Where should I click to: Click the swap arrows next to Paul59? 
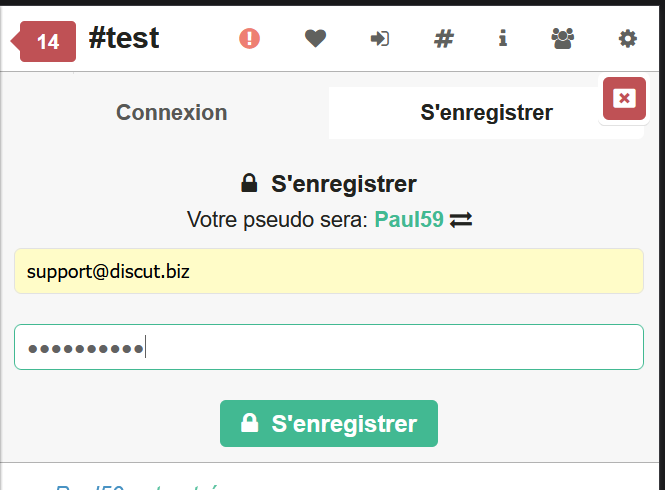461,220
